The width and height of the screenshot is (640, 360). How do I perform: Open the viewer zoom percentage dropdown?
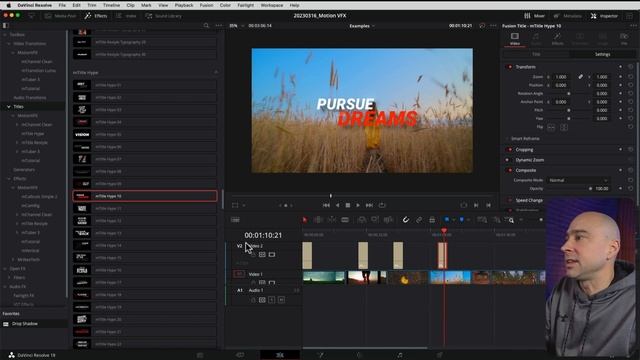[237, 26]
